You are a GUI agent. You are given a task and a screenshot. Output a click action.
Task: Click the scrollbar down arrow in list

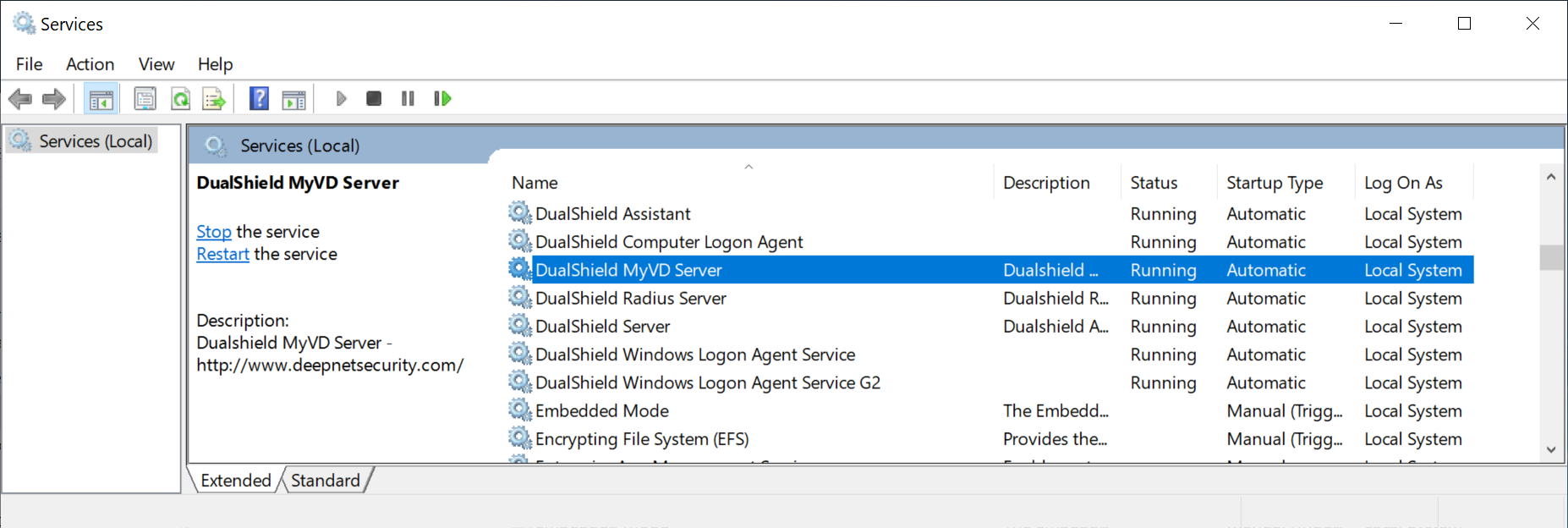(x=1551, y=450)
